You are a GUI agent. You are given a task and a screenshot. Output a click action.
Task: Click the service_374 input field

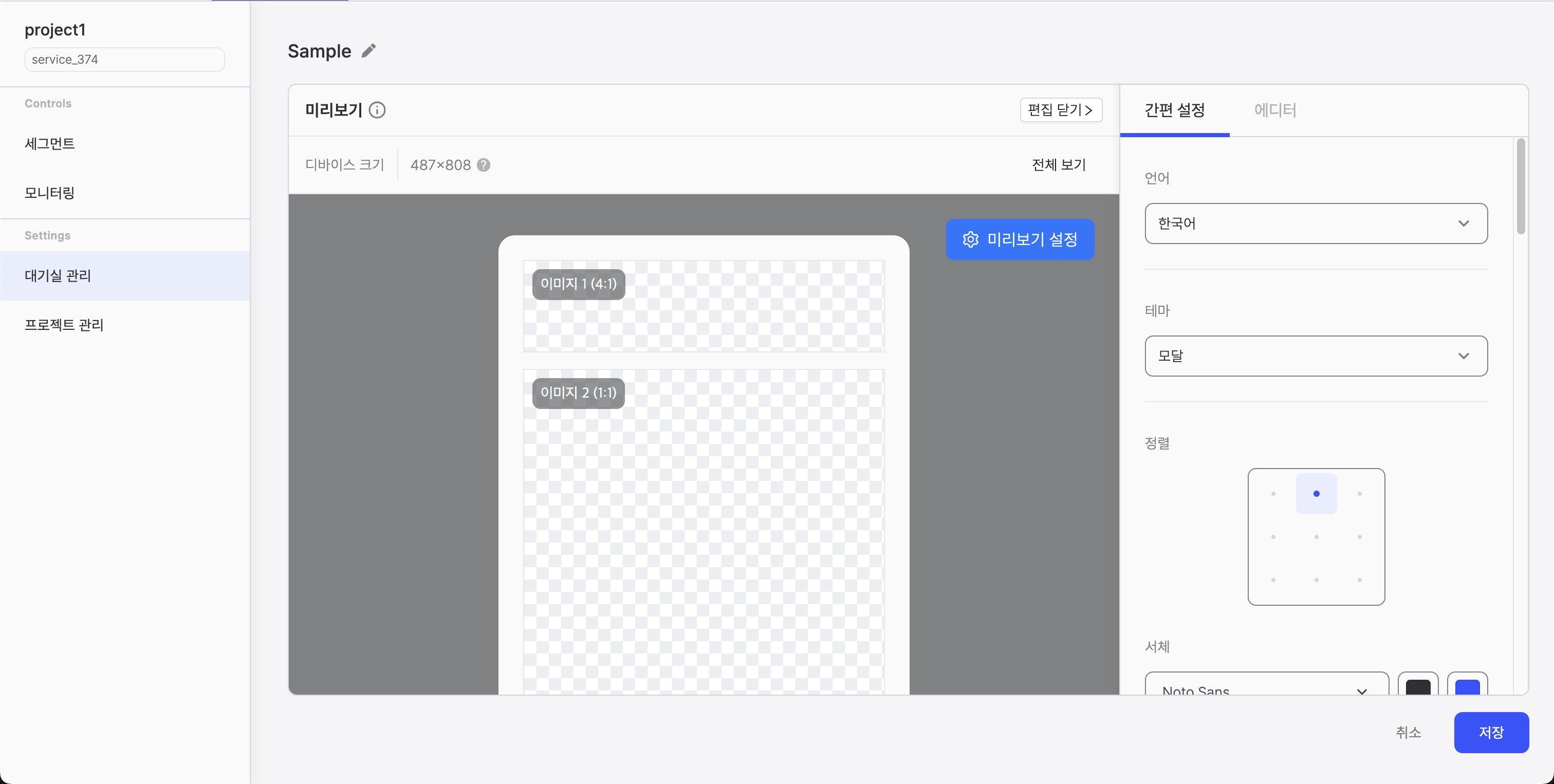[x=124, y=59]
